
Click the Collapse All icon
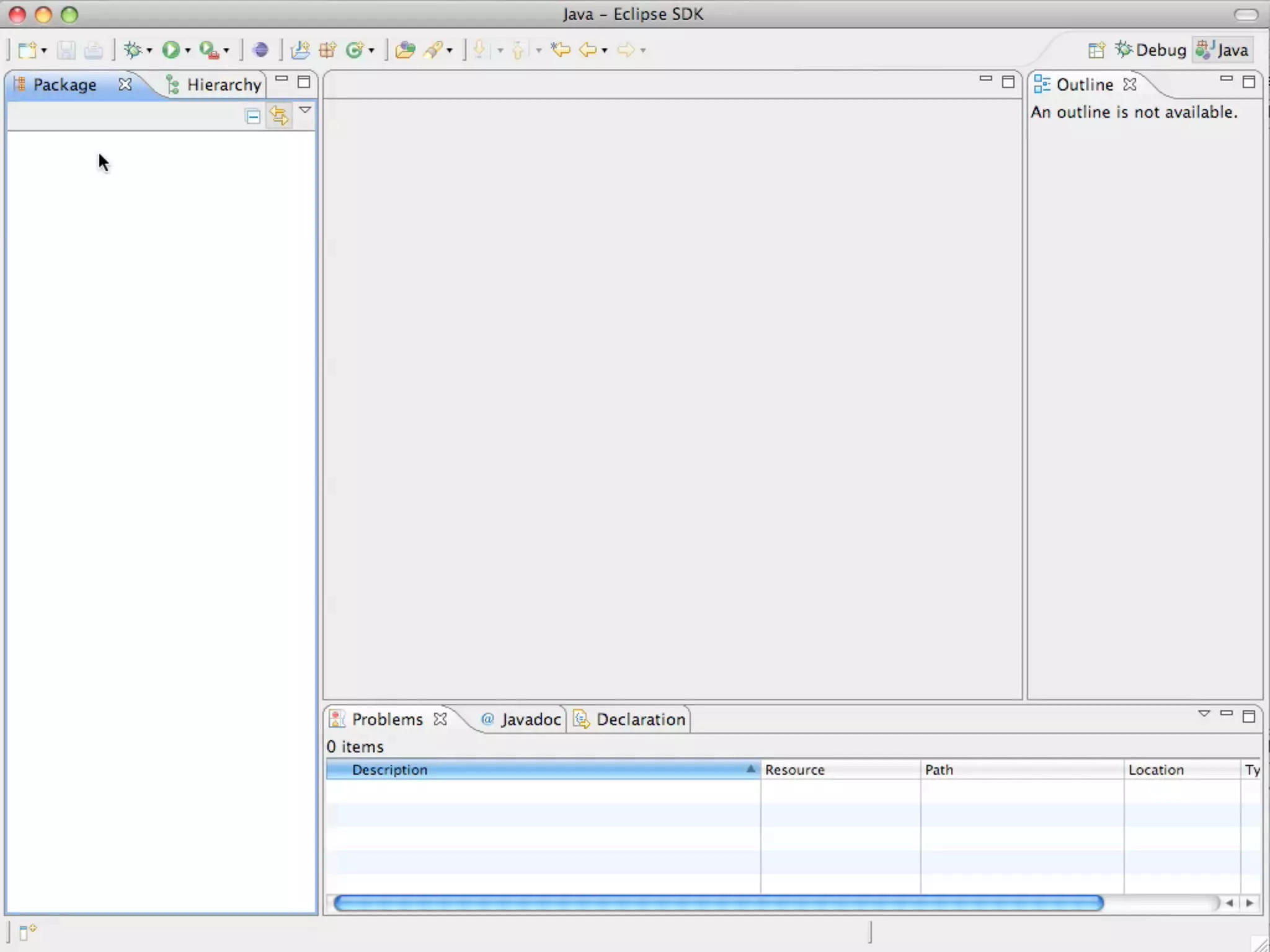[253, 117]
